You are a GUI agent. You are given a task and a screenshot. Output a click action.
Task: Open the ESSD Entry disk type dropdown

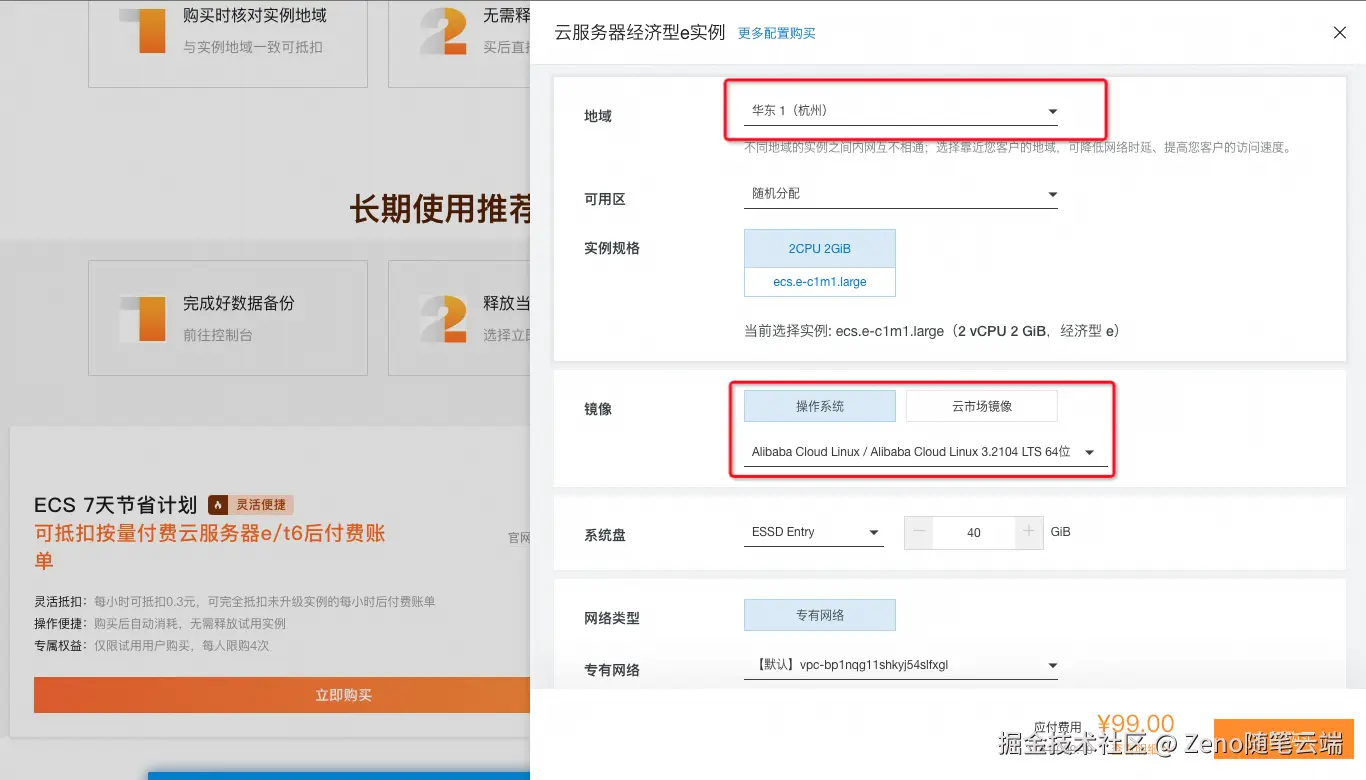pos(814,532)
